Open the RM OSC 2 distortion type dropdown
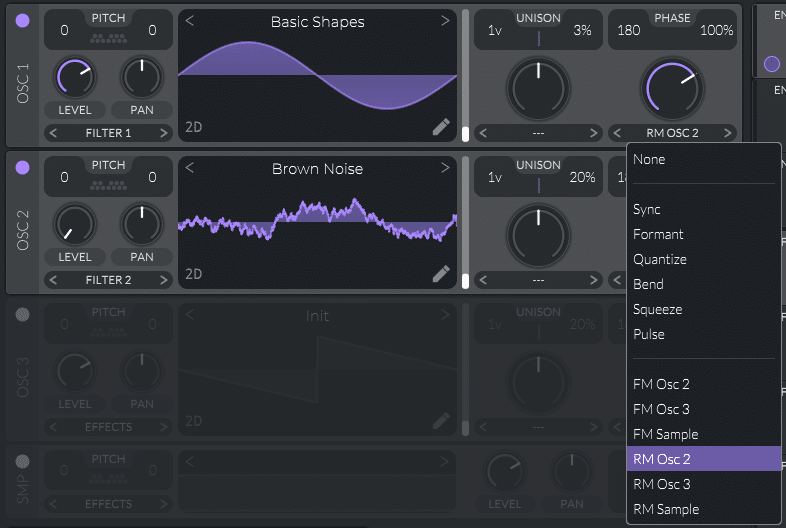Screen dimensions: 786x528 (x=672, y=133)
